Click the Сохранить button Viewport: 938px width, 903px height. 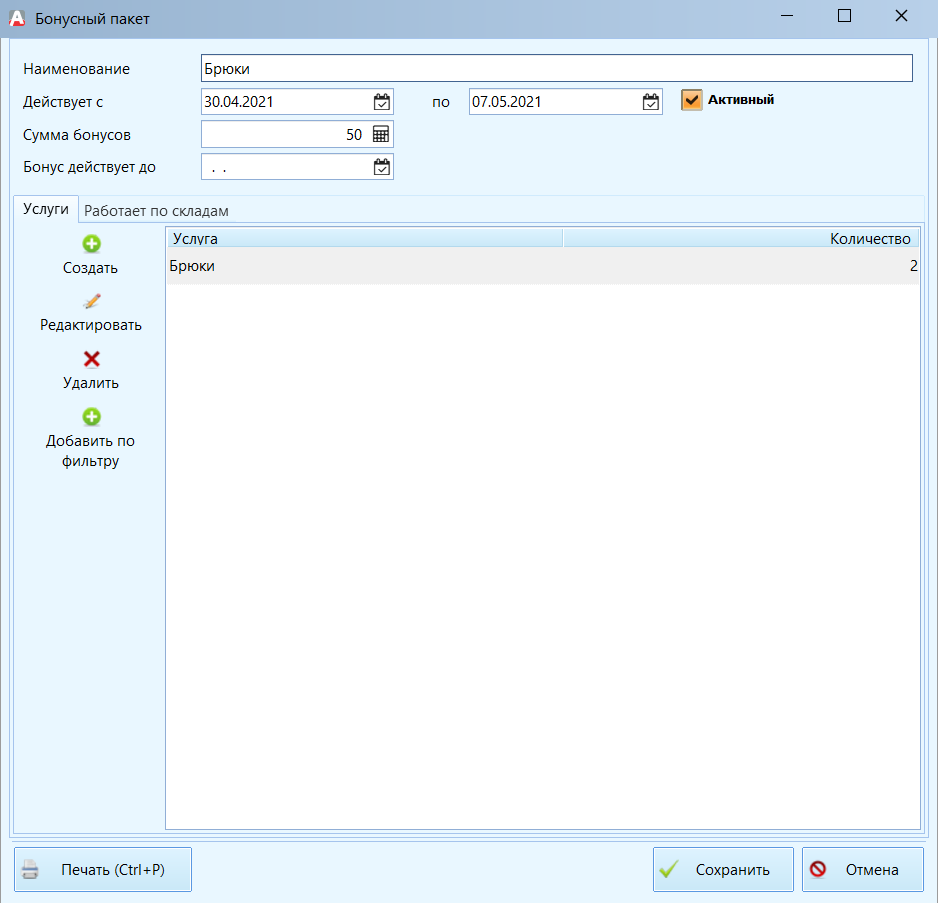(x=723, y=869)
